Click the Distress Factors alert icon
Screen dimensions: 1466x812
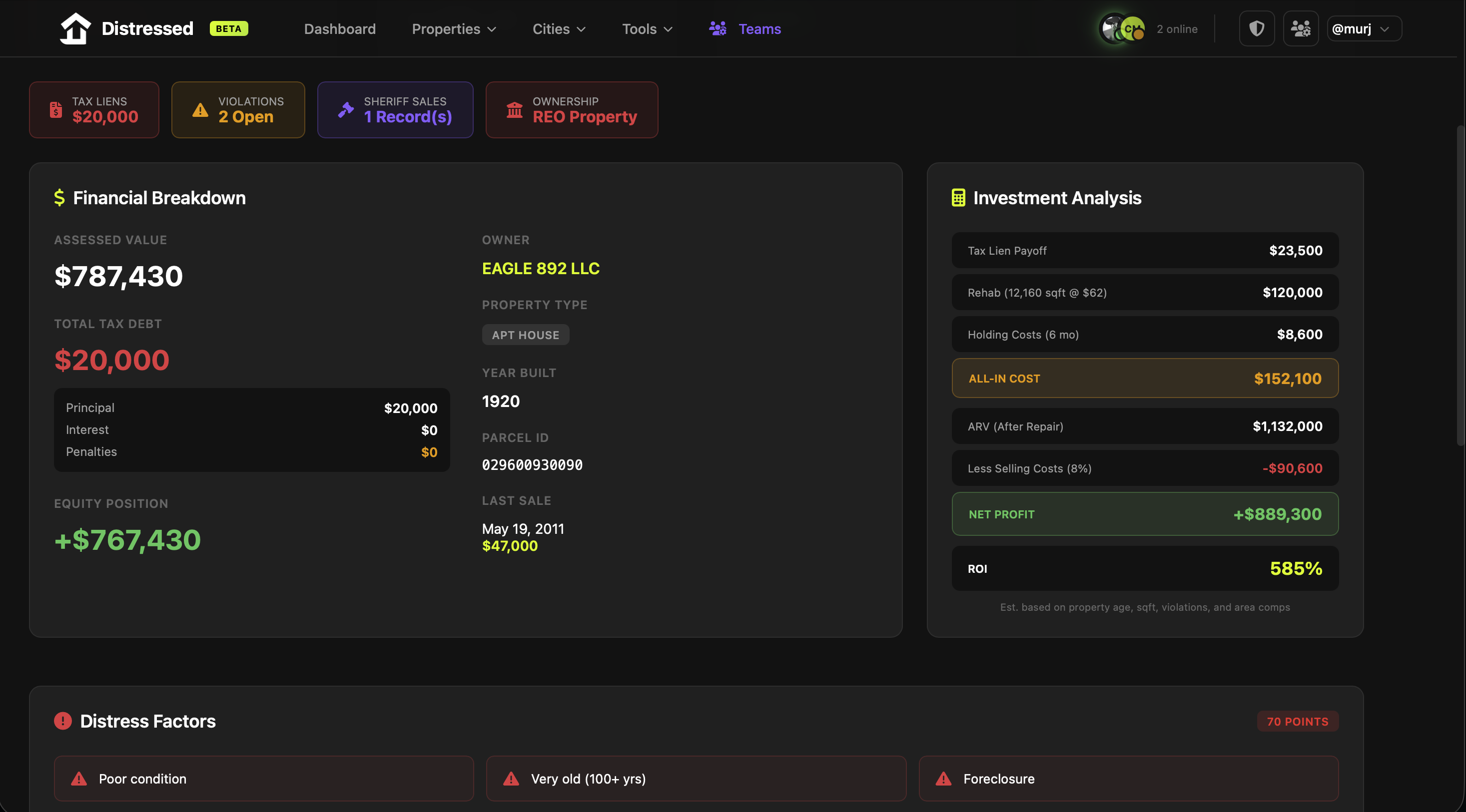tap(62, 721)
